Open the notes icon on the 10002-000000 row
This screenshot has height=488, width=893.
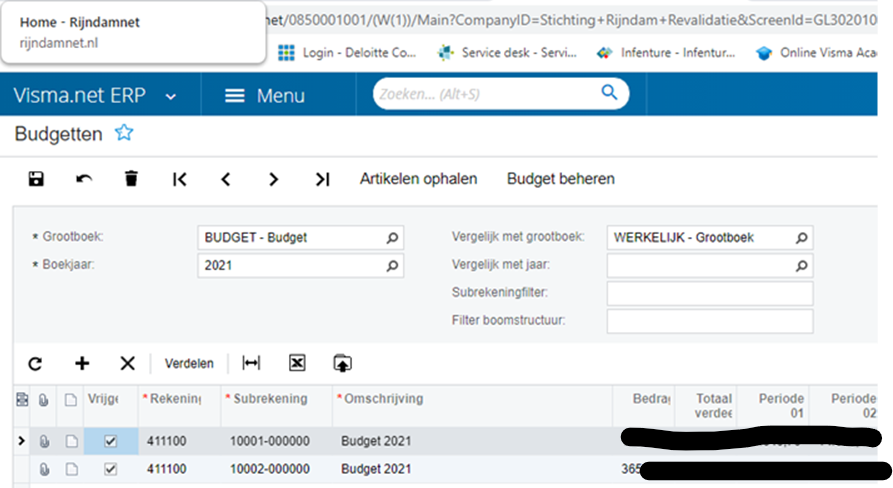[x=71, y=469]
